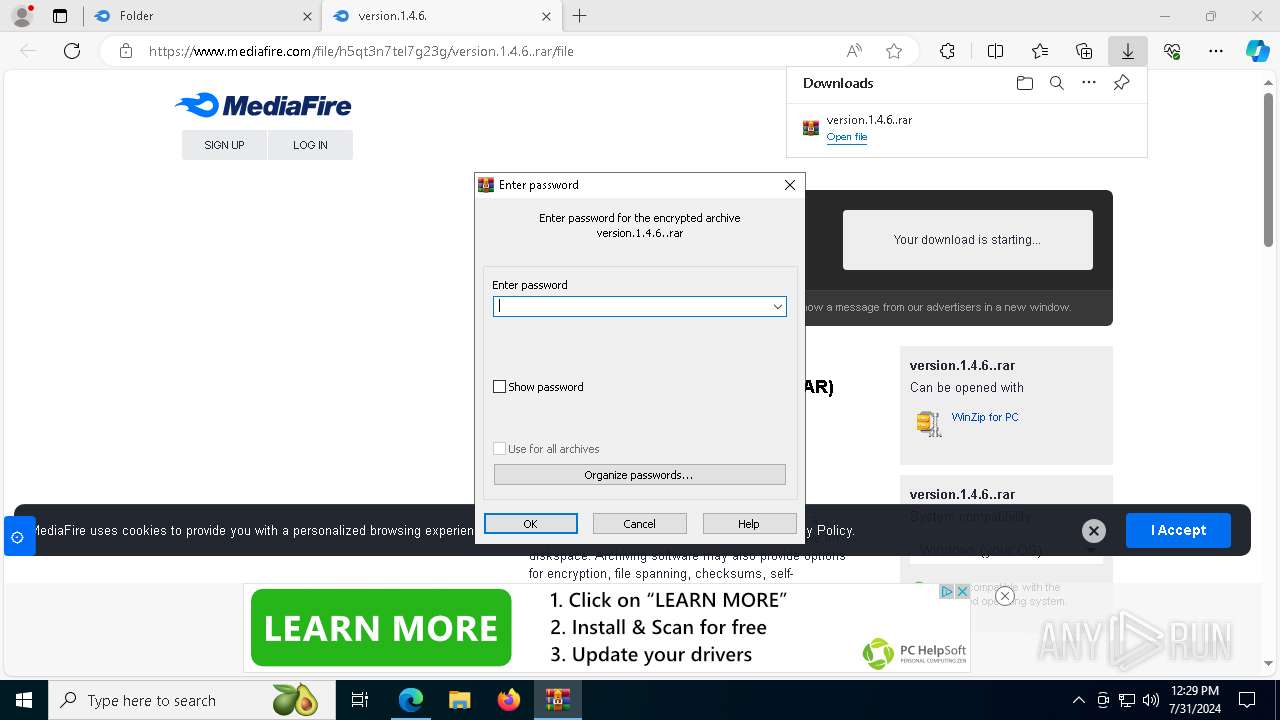The width and height of the screenshot is (1280, 720).
Task: Open a new browser tab
Action: pos(580,16)
